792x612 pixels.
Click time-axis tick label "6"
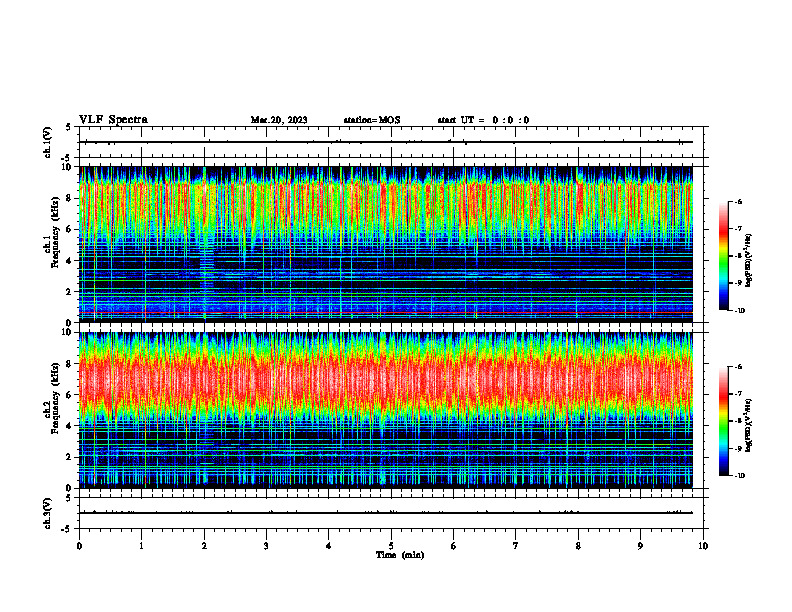454,546
